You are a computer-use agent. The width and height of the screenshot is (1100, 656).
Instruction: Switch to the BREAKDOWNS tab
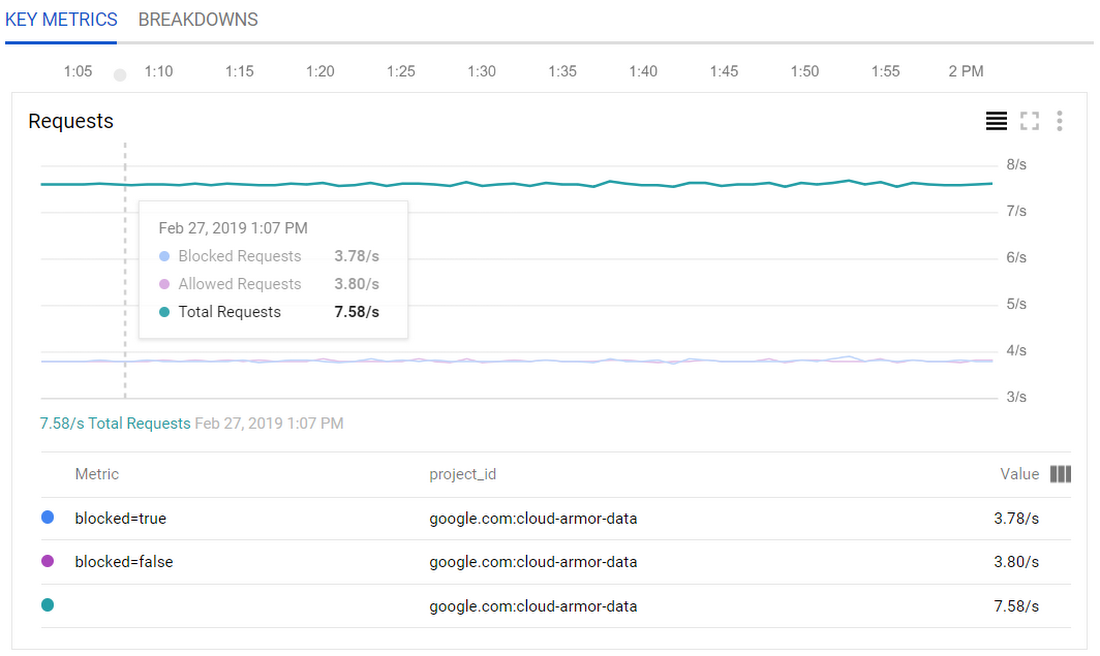click(197, 19)
